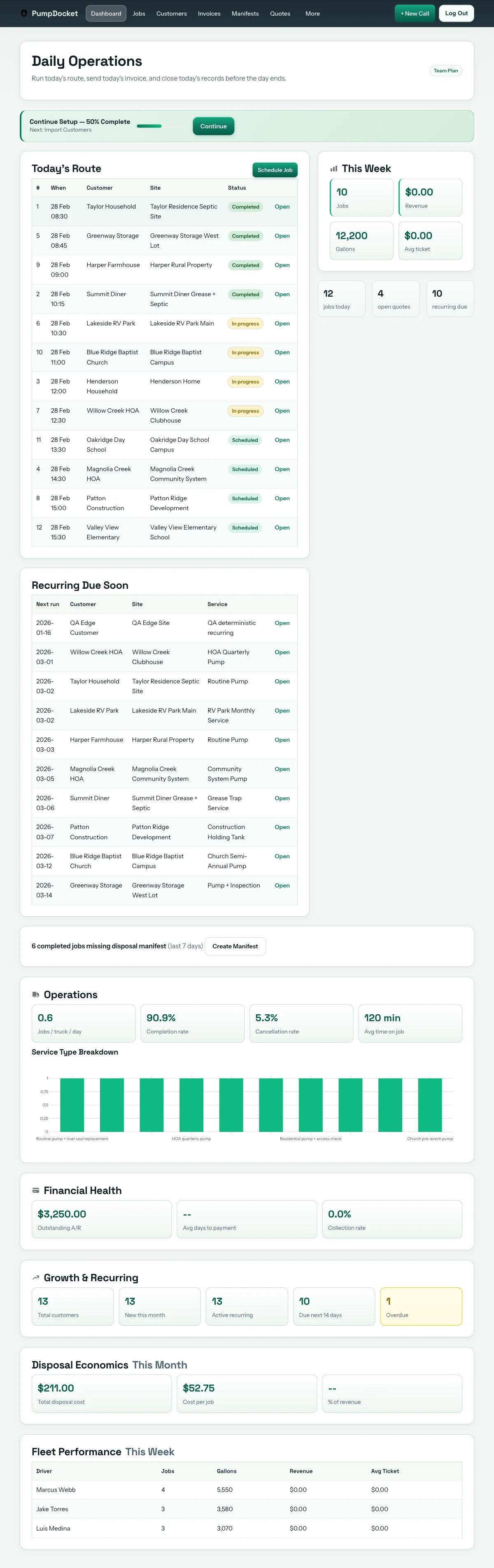Click the Marcus Webb driver row
494x1568 pixels.
[x=247, y=1489]
